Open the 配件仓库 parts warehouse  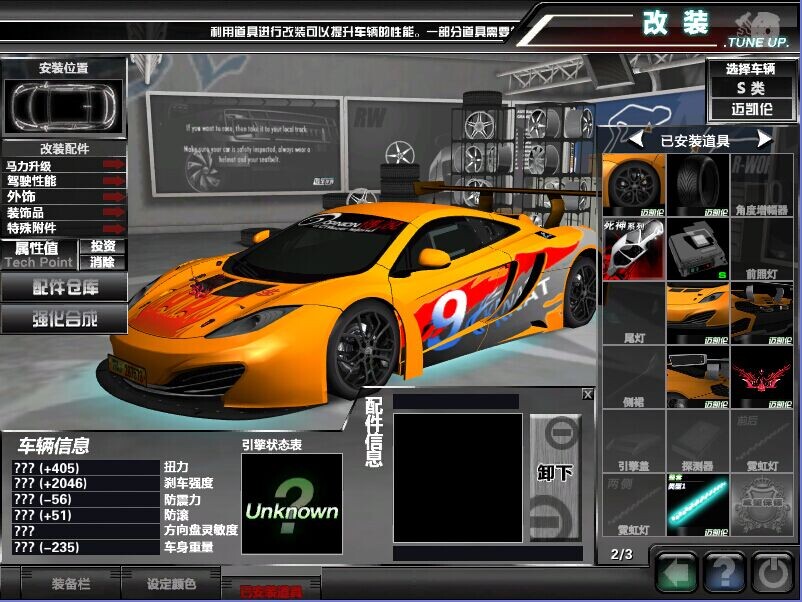(65, 287)
